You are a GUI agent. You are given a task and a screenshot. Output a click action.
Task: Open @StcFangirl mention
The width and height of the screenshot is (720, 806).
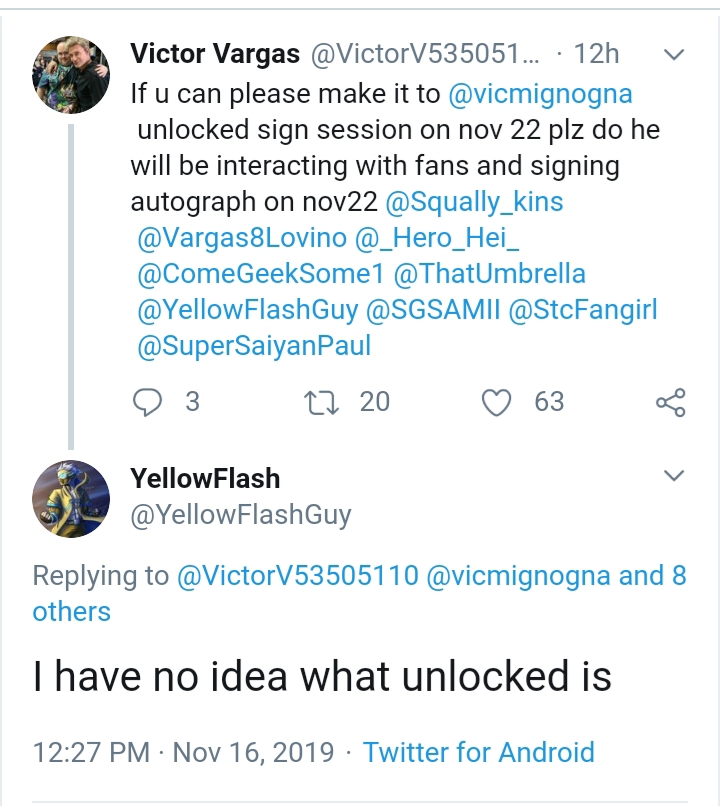coord(583,309)
